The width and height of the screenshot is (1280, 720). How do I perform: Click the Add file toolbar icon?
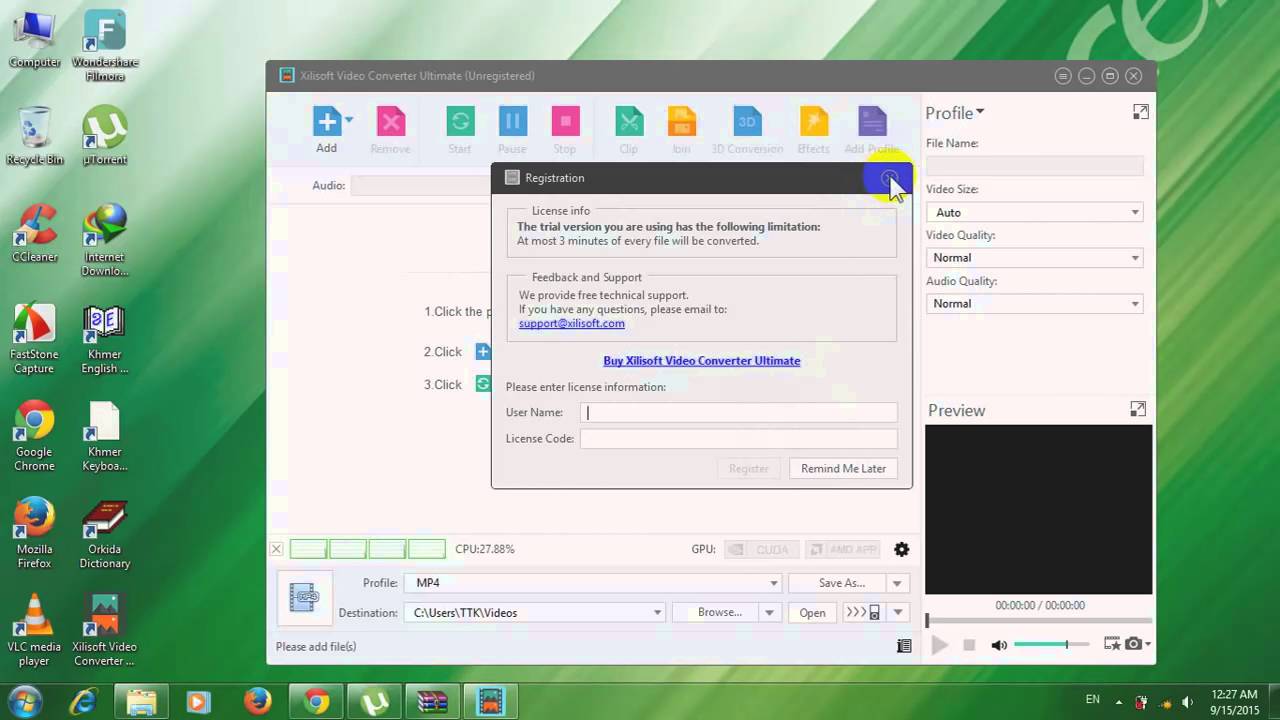pyautogui.click(x=327, y=122)
